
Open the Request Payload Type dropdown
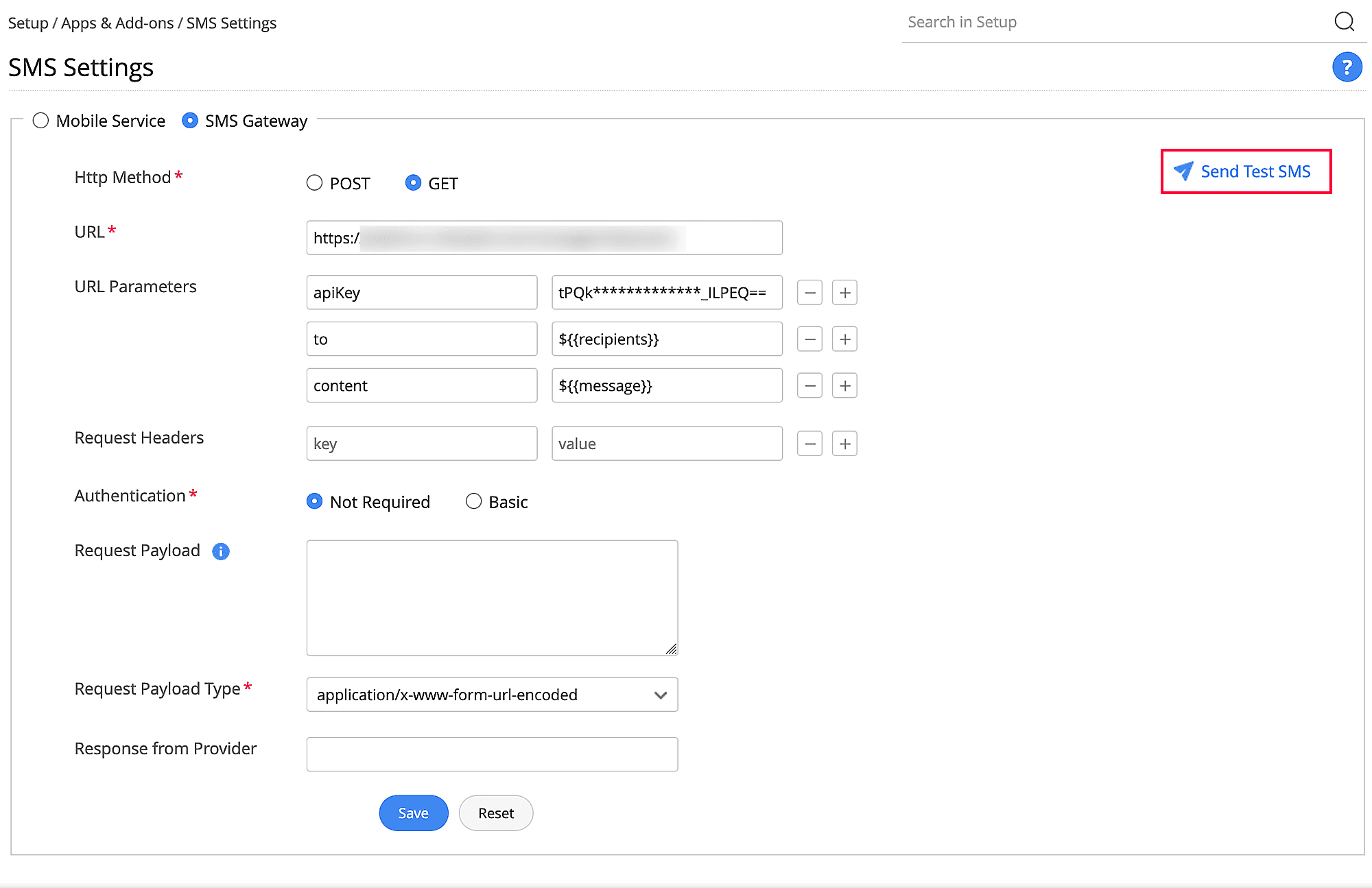point(492,695)
